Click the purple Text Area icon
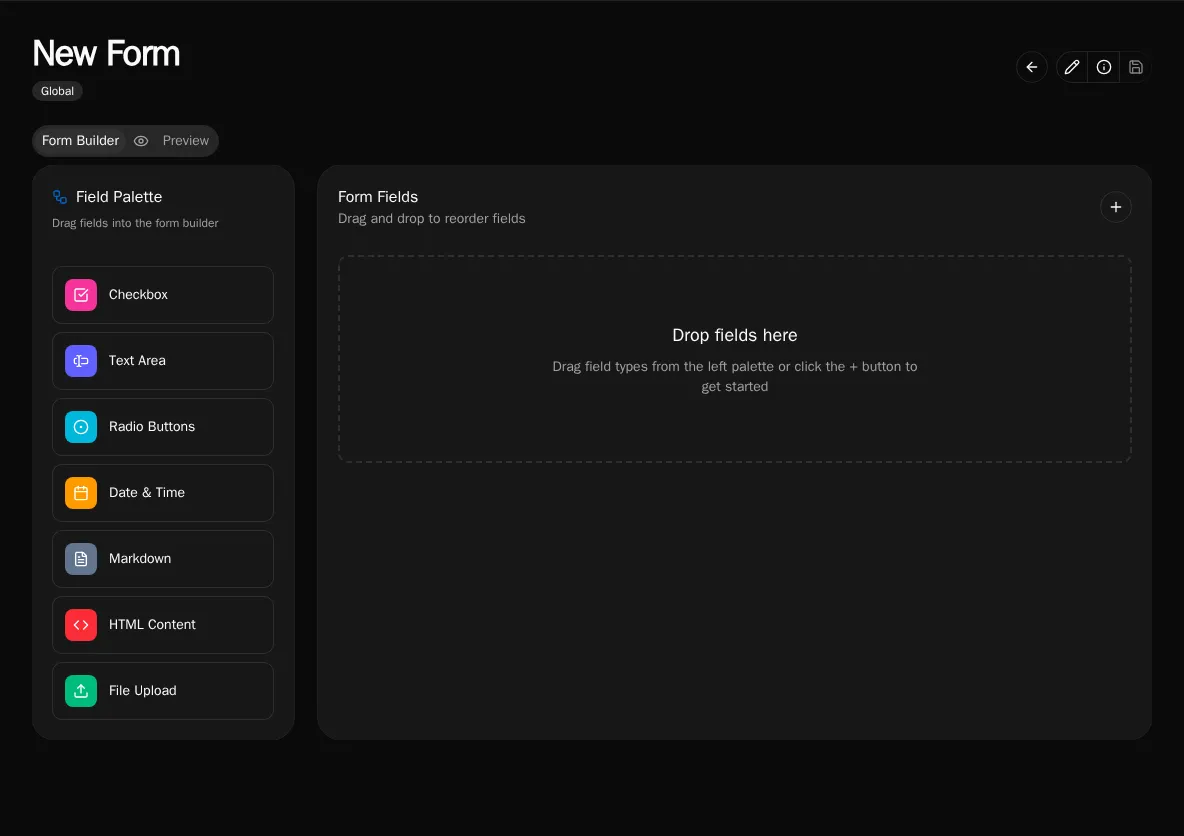This screenshot has height=836, width=1184. 81,361
